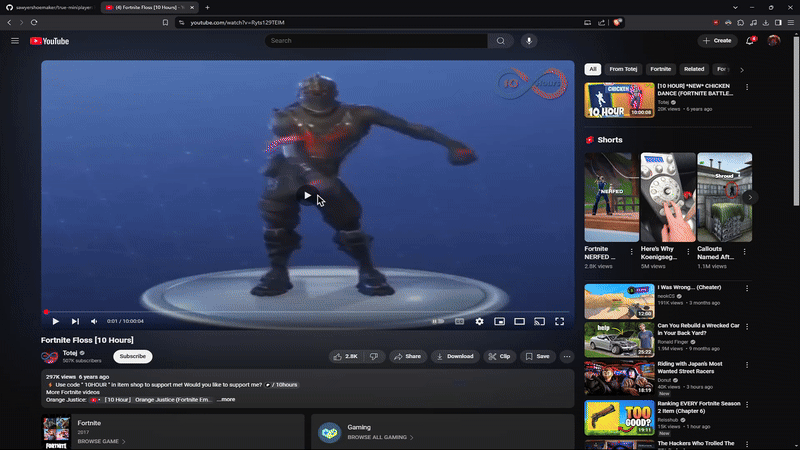Select the From Totej filter chip
Screen dimensions: 800x450
(x=623, y=69)
